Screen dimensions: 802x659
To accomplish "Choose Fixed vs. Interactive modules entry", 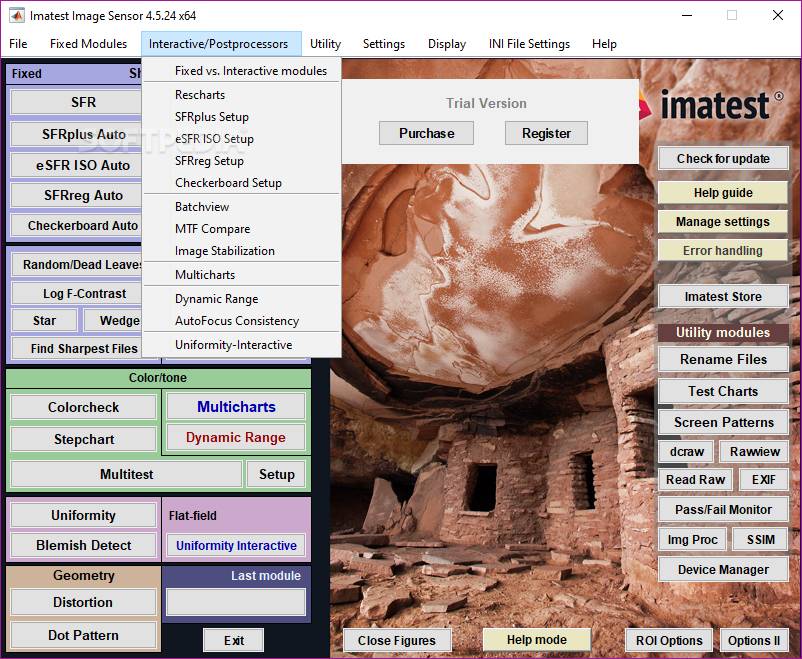I will click(x=241, y=71).
